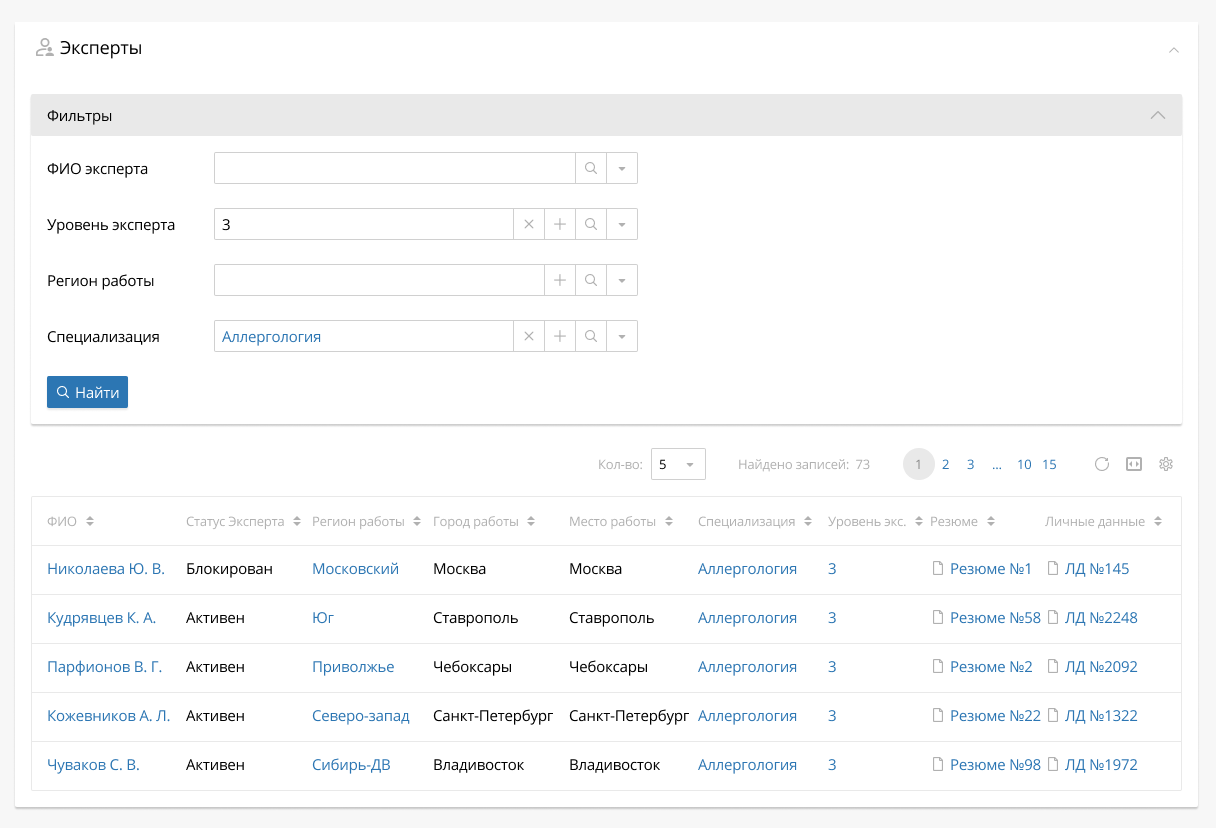1216x828 pixels.
Task: Click the plus icon in Регион работы
Action: pyautogui.click(x=560, y=281)
